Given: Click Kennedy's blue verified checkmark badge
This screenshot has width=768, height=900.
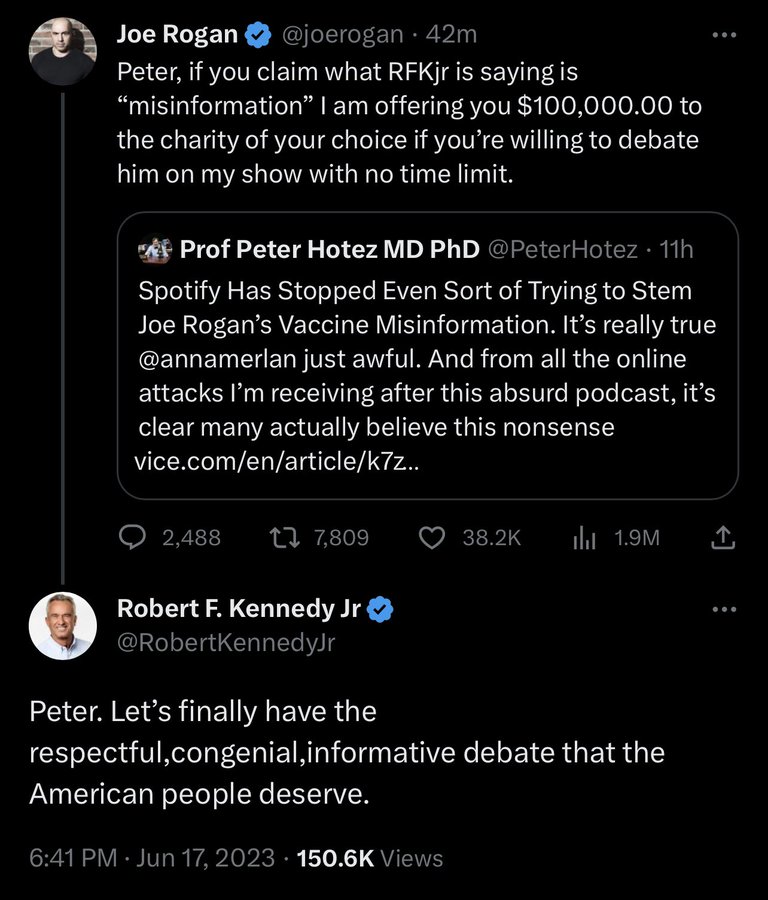Looking at the screenshot, I should coord(379,609).
